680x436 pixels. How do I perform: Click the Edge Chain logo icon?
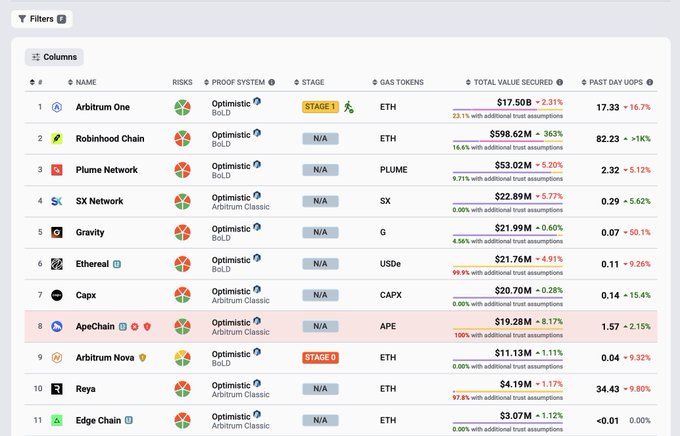[x=57, y=420]
